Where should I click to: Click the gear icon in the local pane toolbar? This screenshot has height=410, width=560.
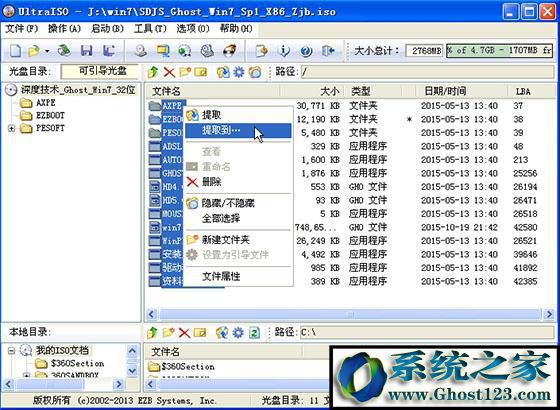click(238, 333)
